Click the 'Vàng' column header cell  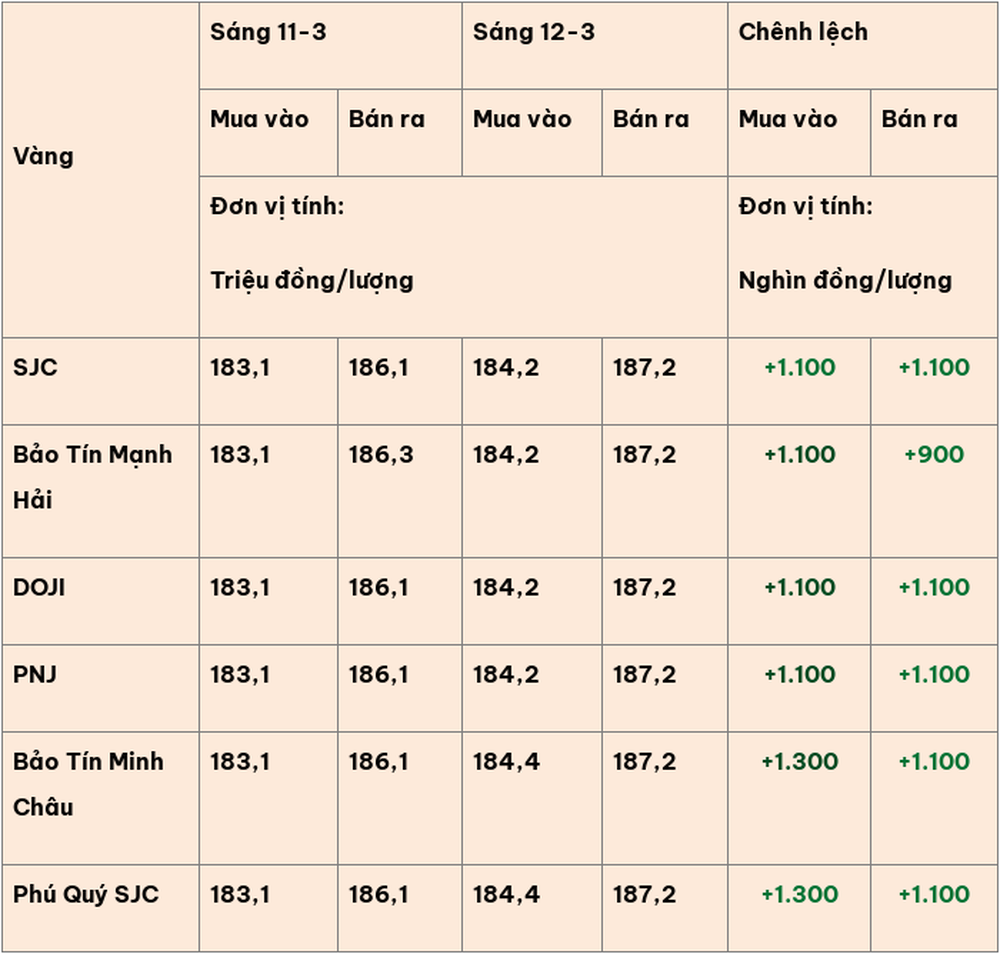pyautogui.click(x=43, y=156)
